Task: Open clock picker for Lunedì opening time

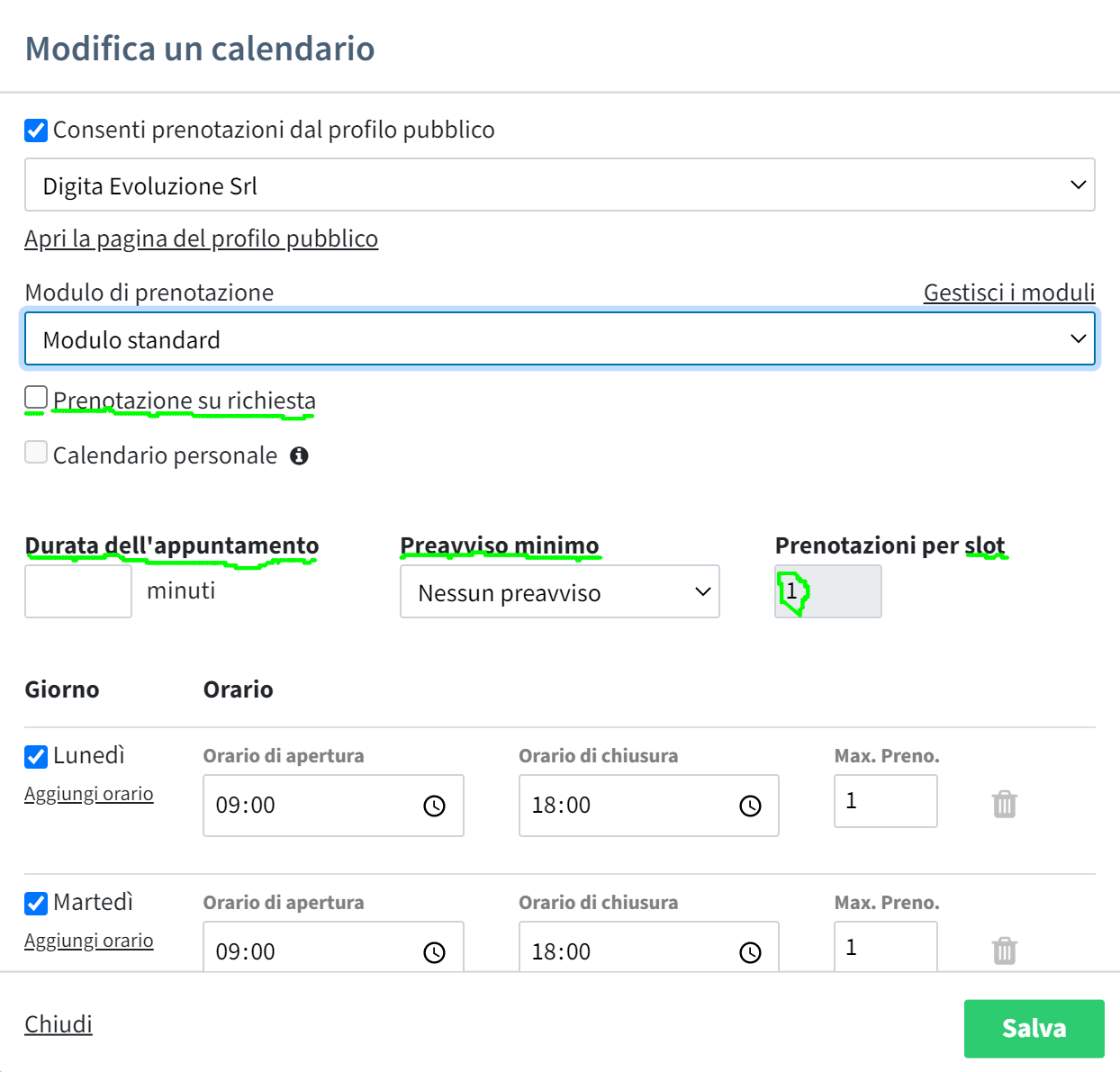Action: pos(434,806)
